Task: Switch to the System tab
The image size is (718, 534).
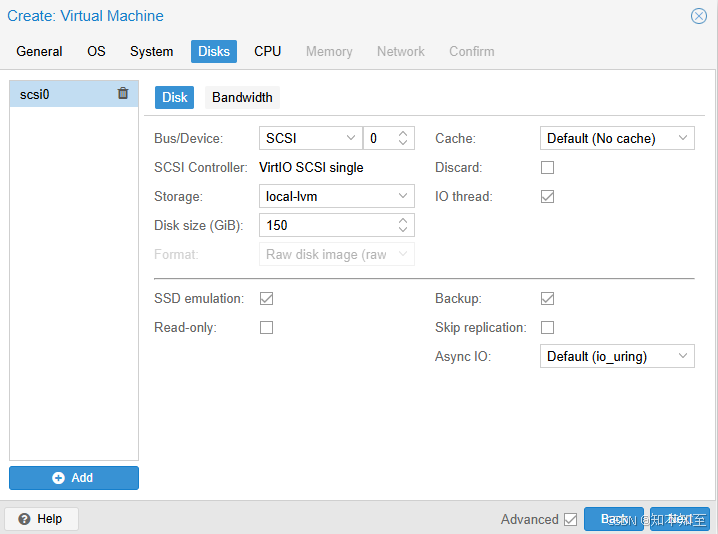Action: coord(152,51)
